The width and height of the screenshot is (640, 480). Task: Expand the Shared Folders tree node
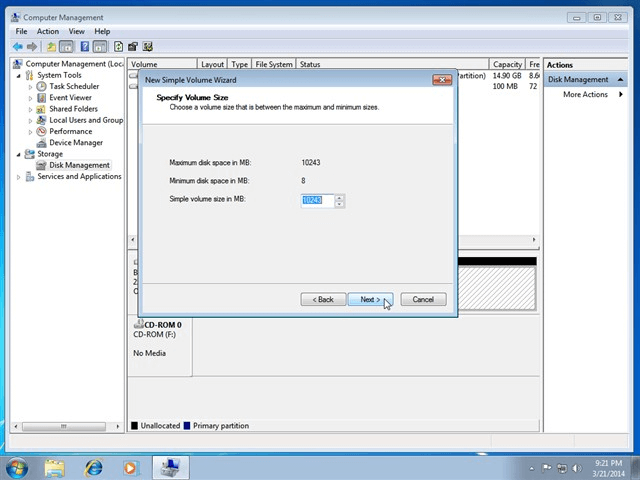tap(30, 109)
